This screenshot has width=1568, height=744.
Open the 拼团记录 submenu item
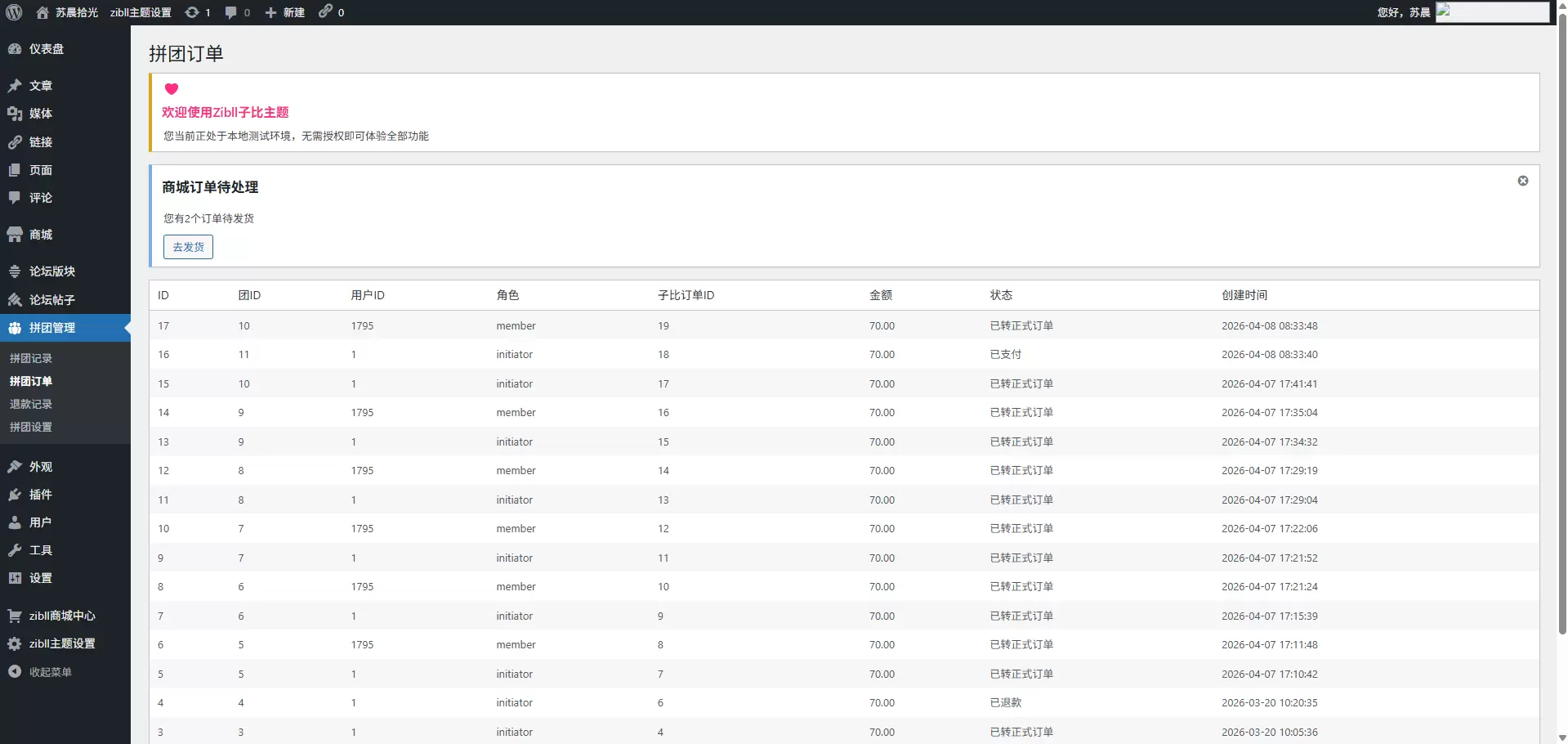point(31,358)
